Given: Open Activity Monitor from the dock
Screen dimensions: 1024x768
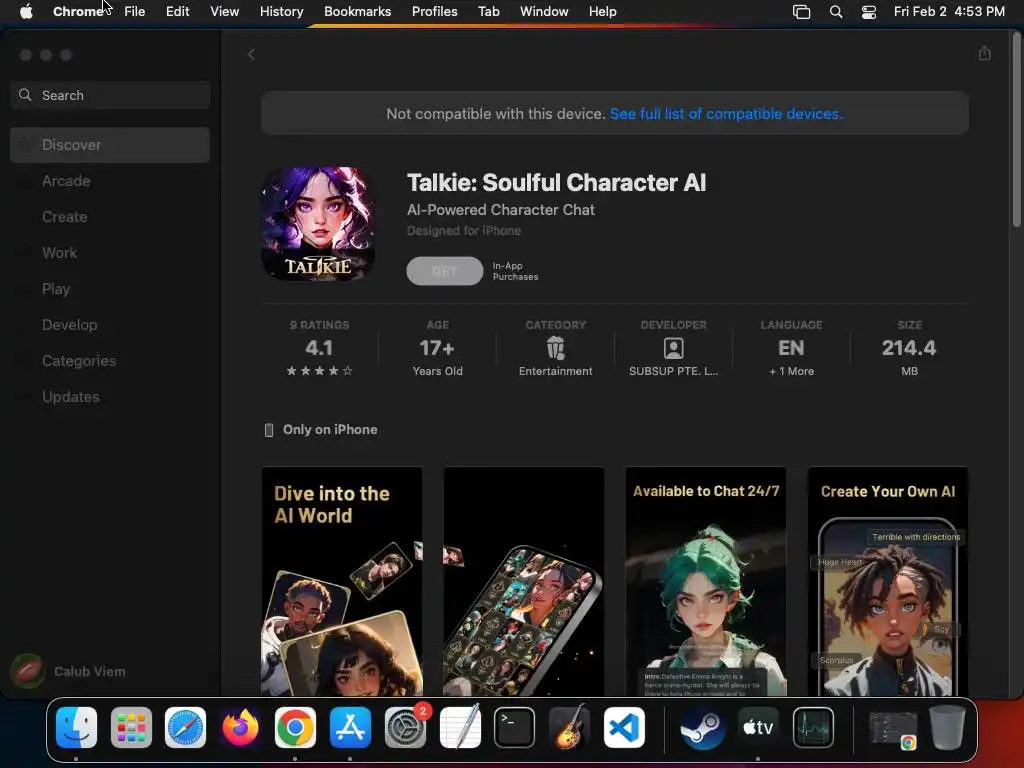Looking at the screenshot, I should (x=813, y=727).
